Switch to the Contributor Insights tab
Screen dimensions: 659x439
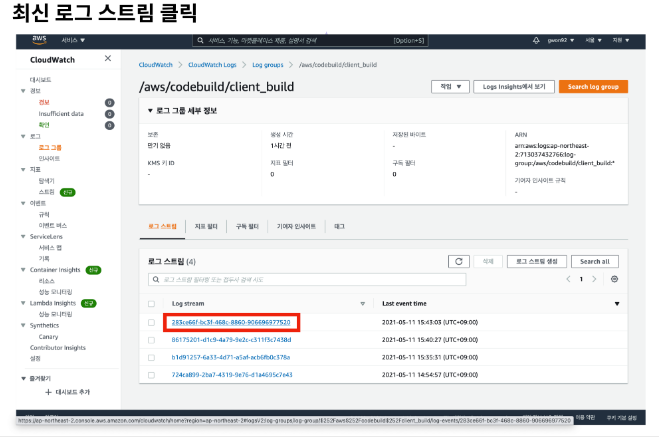(296, 226)
